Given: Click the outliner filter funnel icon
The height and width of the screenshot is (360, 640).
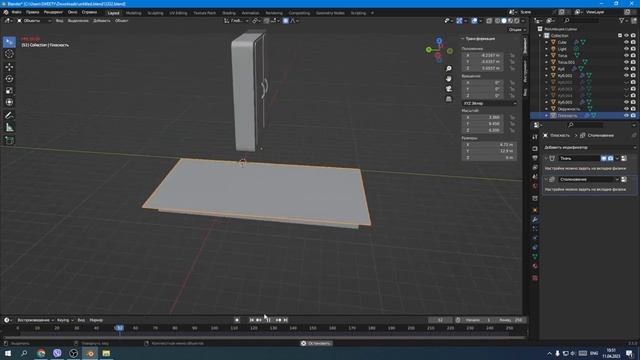Looking at the screenshot, I should click(x=622, y=20).
